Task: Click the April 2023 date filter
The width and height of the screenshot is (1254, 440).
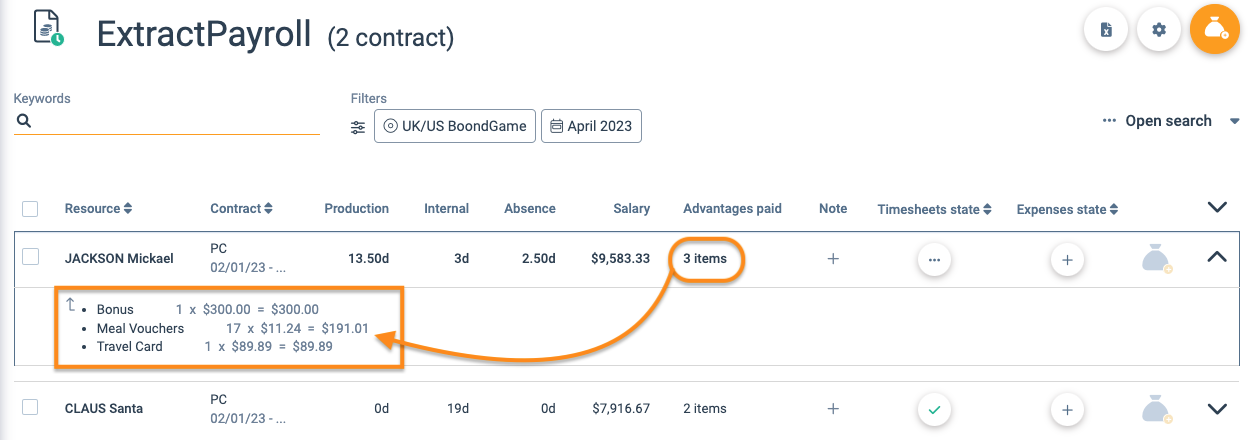Action: tap(592, 127)
